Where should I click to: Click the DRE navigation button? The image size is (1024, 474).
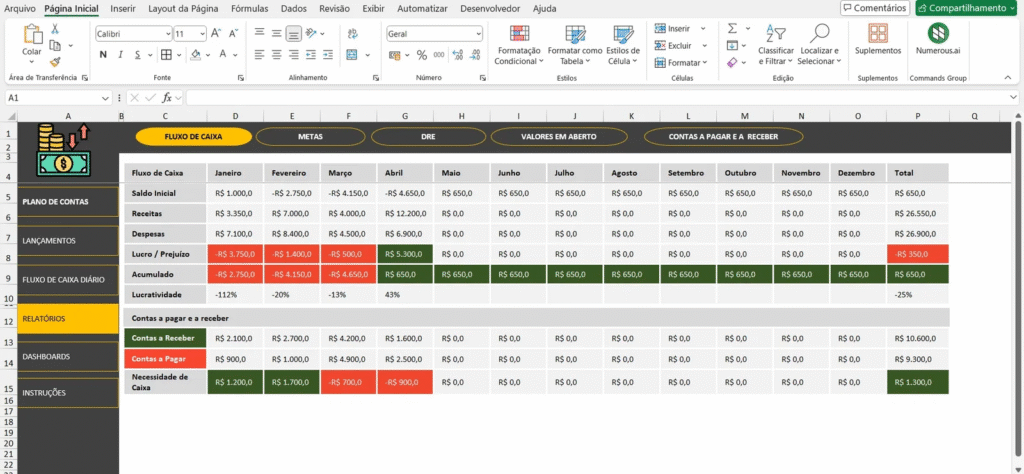pyautogui.click(x=427, y=136)
